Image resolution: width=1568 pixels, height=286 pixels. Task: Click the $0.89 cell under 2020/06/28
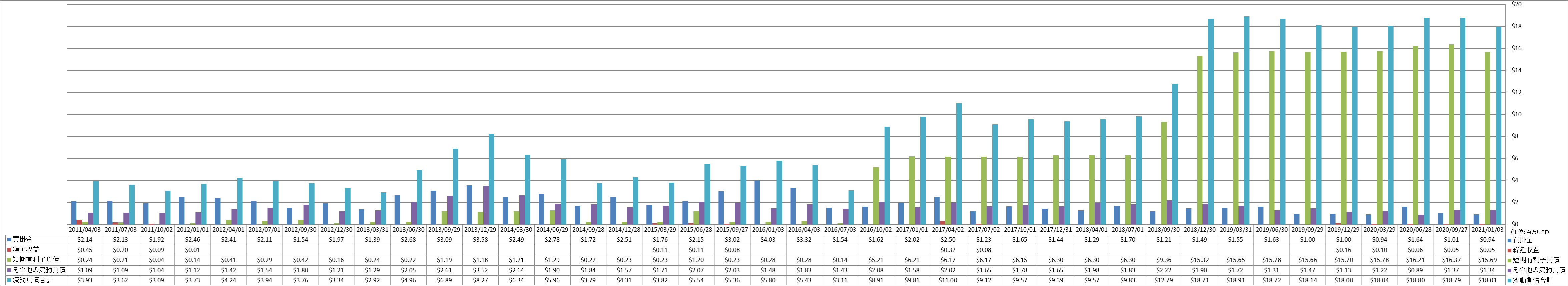[x=1416, y=270]
